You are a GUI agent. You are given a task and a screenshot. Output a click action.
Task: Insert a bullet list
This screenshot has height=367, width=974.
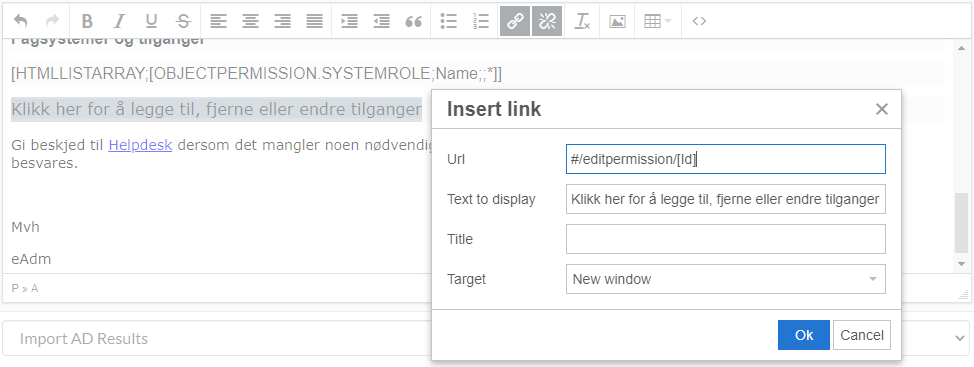448,21
